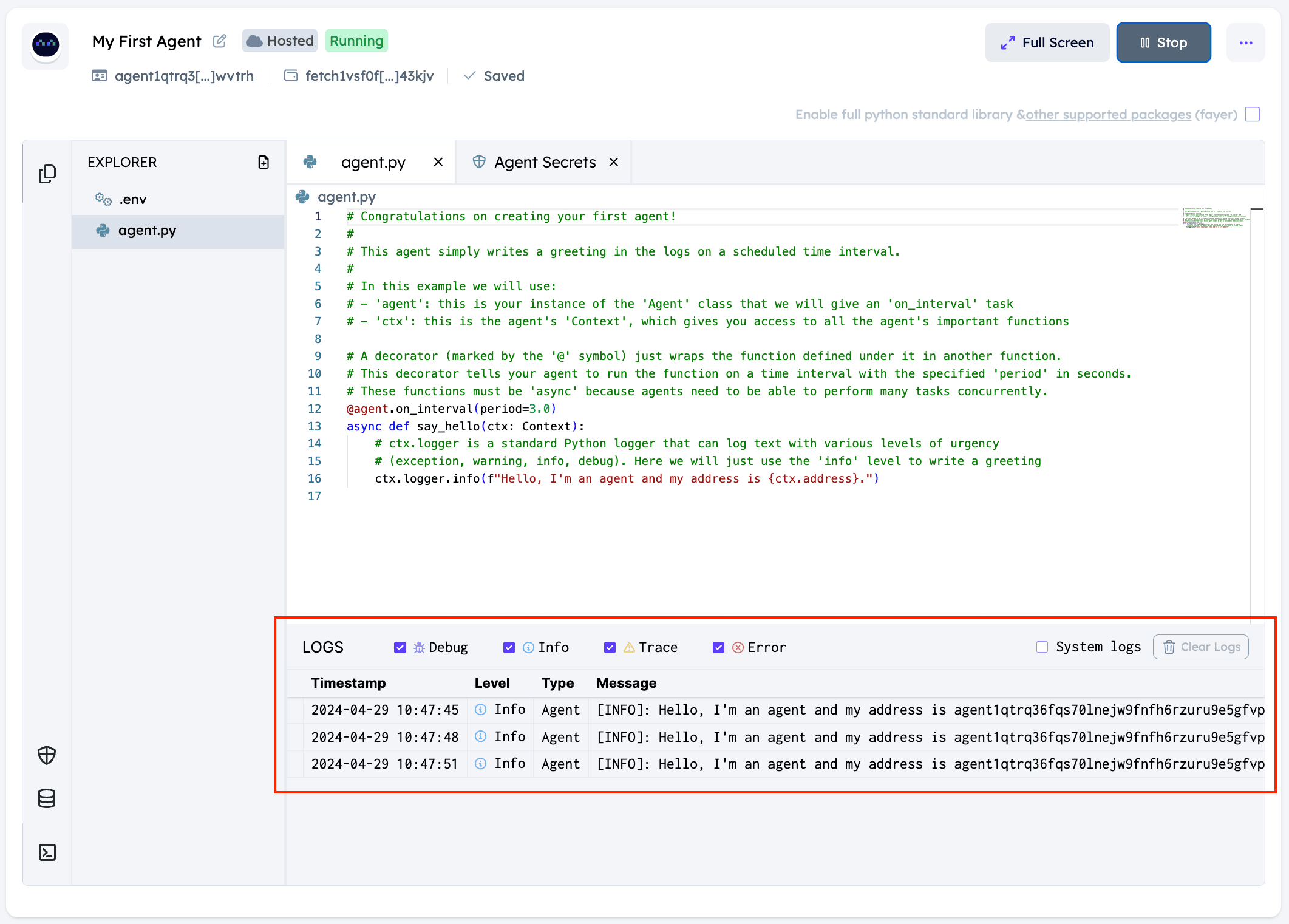This screenshot has width=1289, height=924.
Task: Click the Level column header
Action: 492,683
